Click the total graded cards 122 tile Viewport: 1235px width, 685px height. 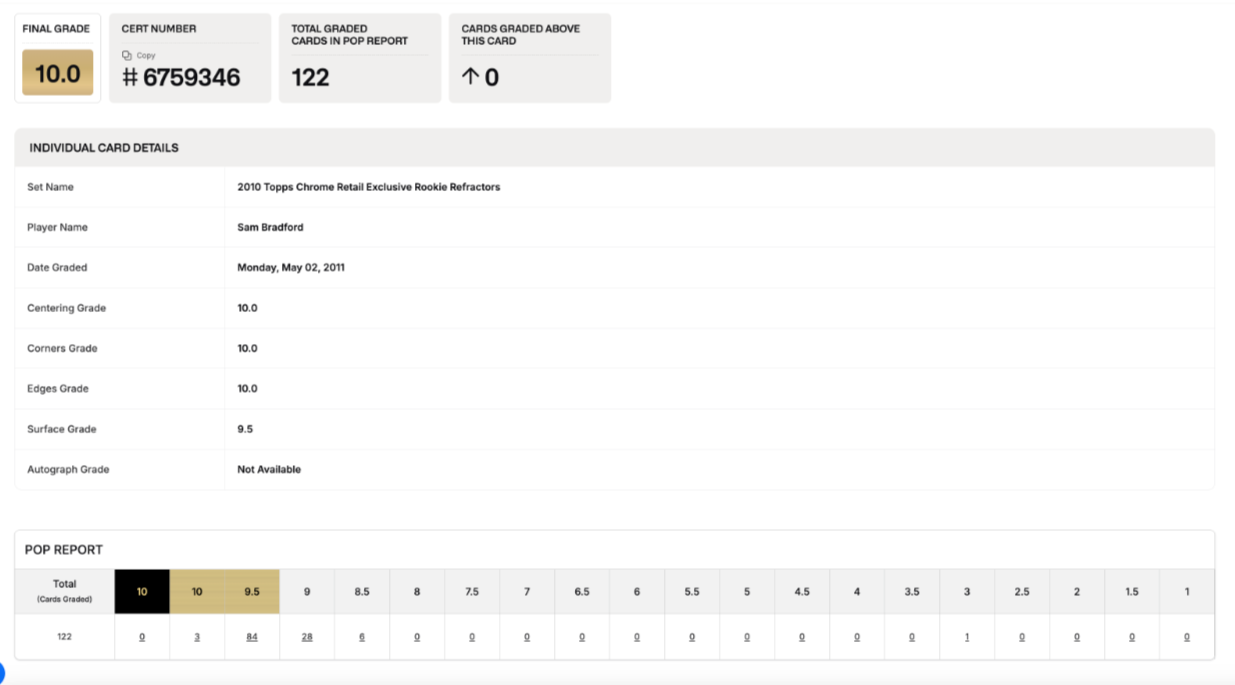pos(359,58)
